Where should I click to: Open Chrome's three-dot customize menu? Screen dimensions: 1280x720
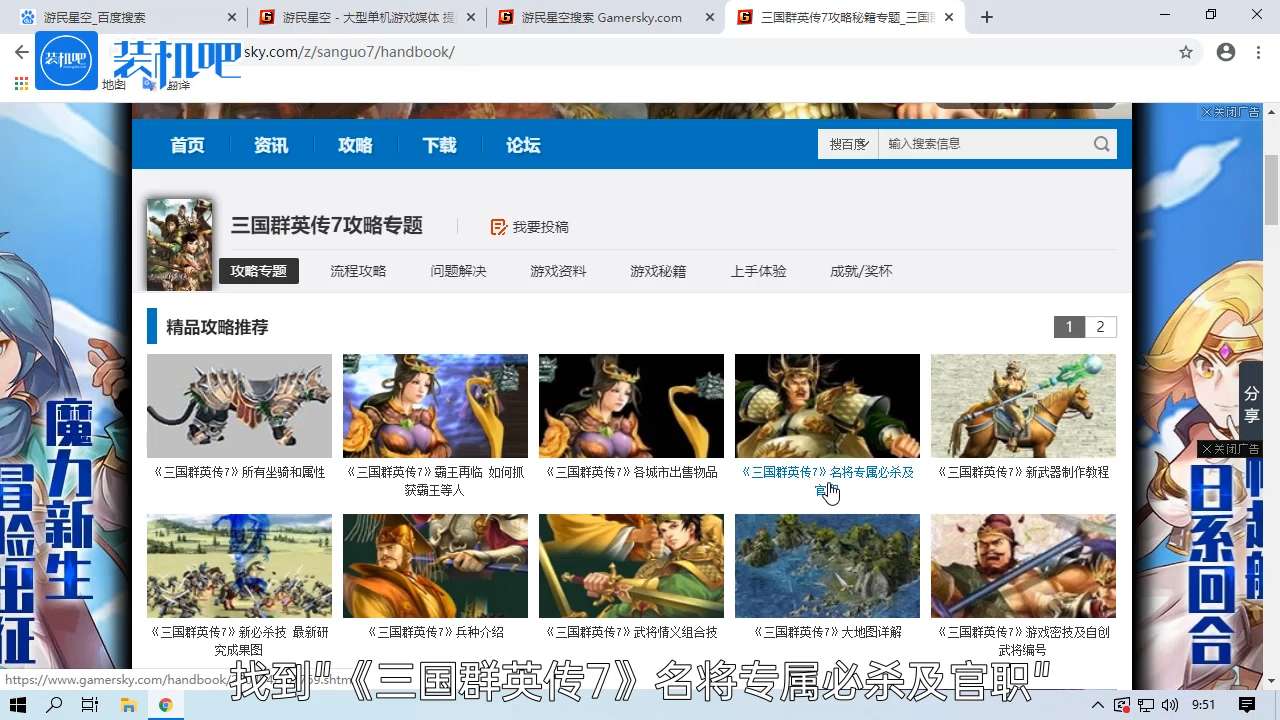click(x=1258, y=52)
